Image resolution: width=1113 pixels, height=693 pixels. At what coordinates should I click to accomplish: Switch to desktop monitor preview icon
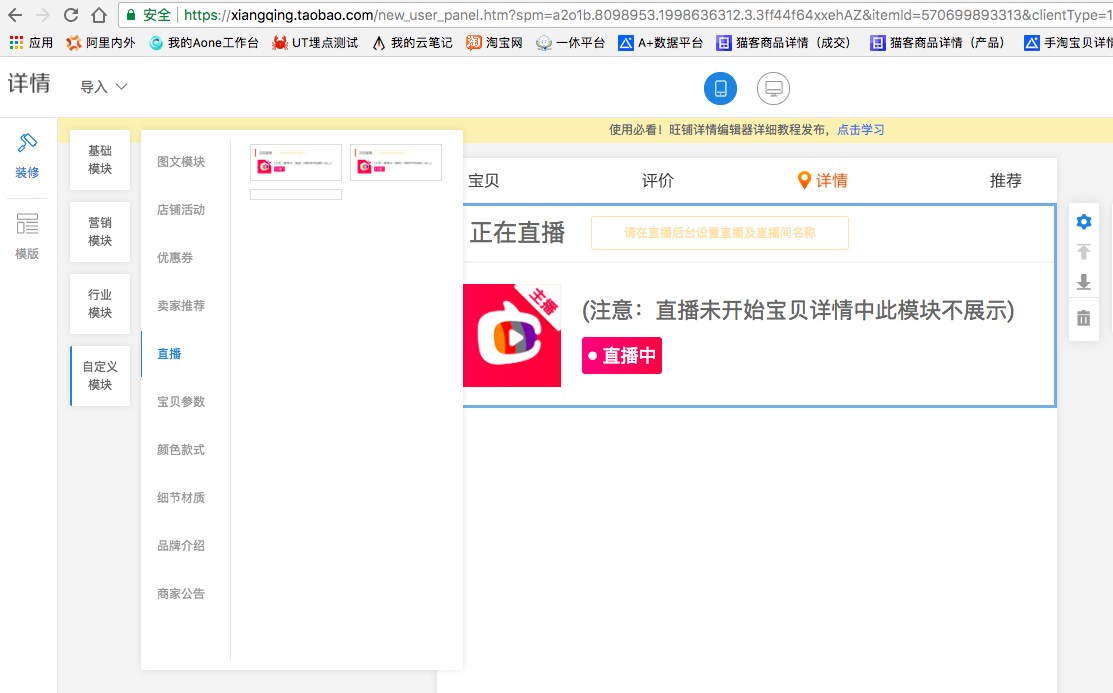click(x=773, y=89)
